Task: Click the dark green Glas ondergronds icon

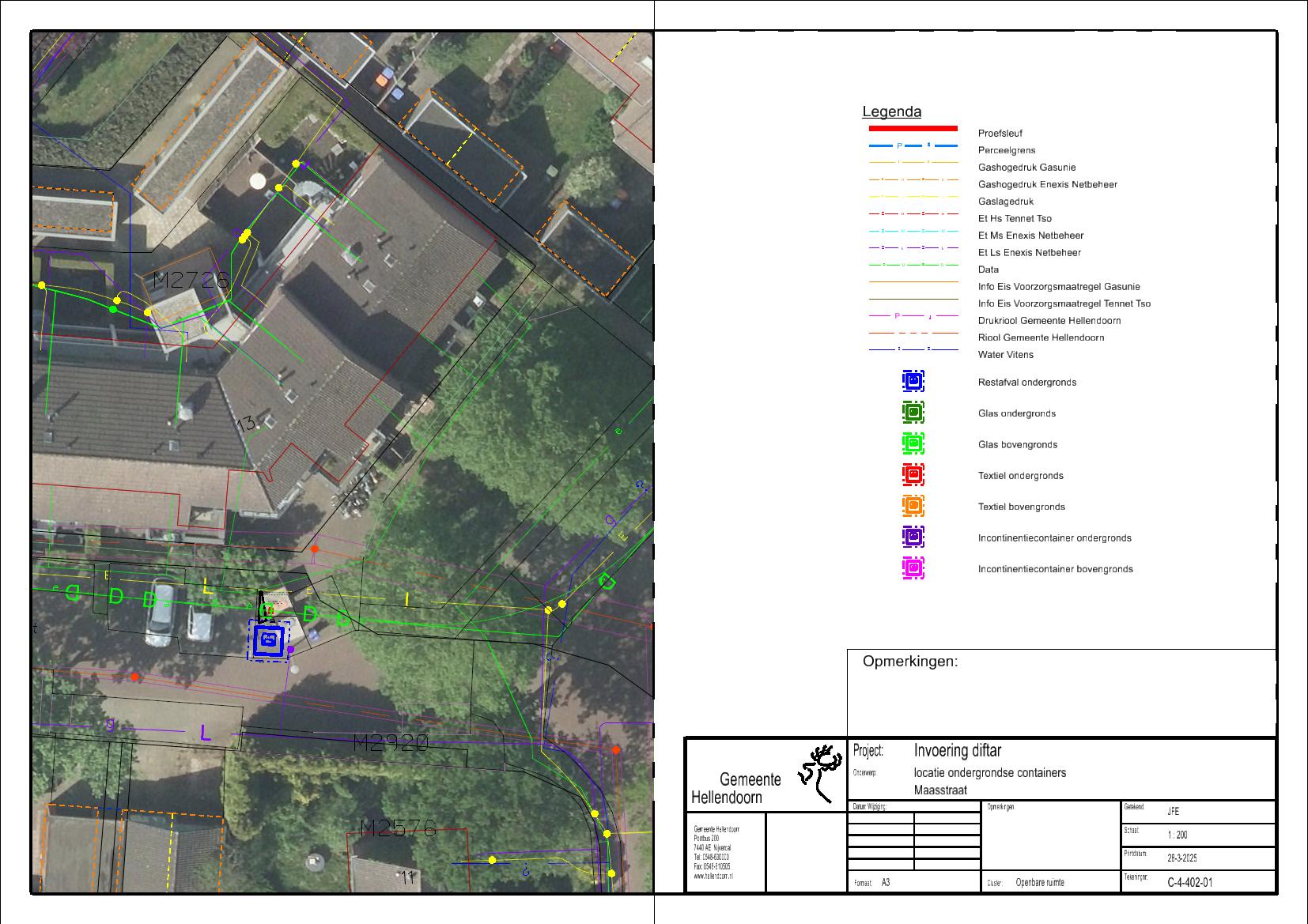Action: 913,413
